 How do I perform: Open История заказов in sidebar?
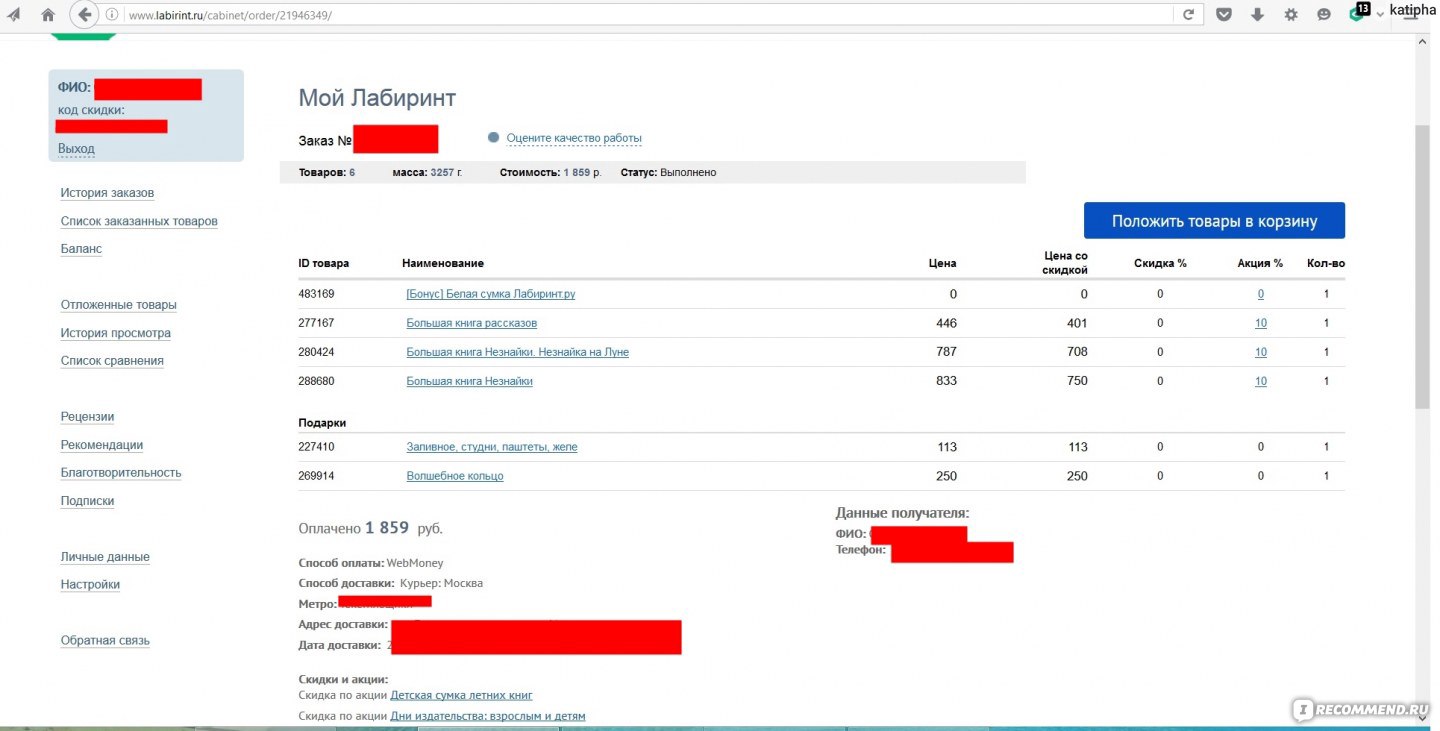tap(107, 193)
